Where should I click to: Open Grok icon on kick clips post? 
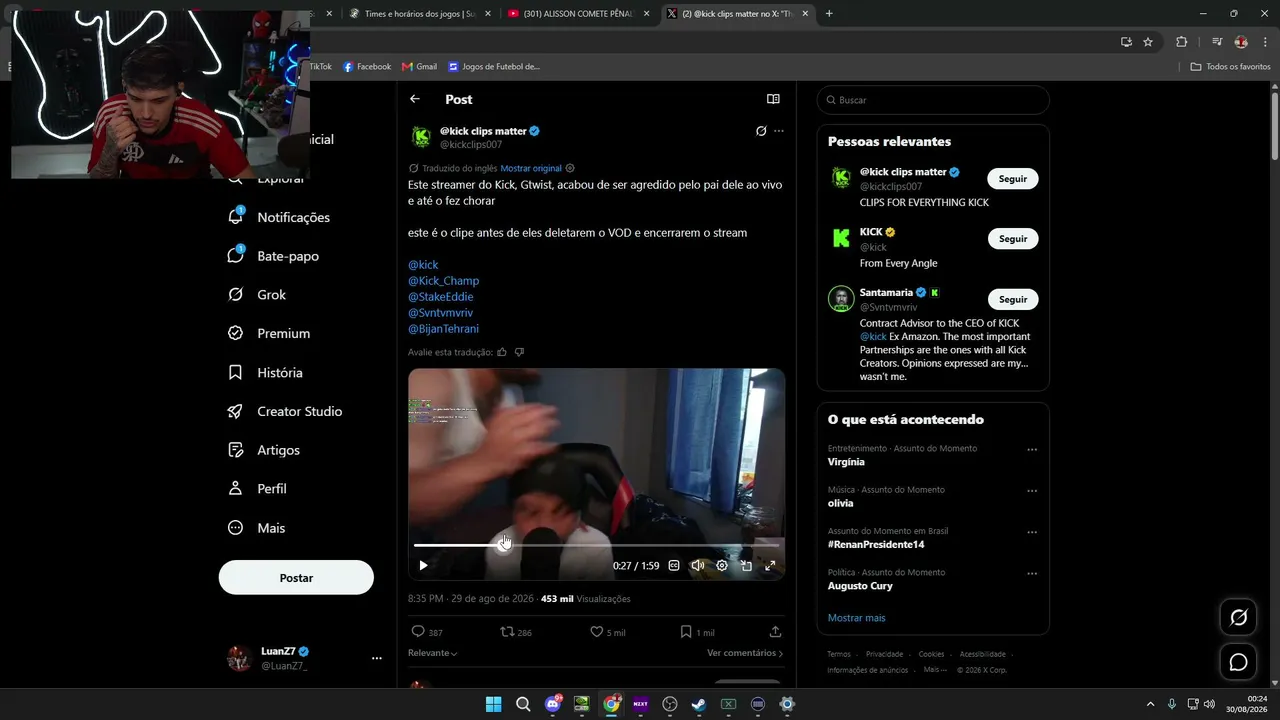tap(761, 131)
